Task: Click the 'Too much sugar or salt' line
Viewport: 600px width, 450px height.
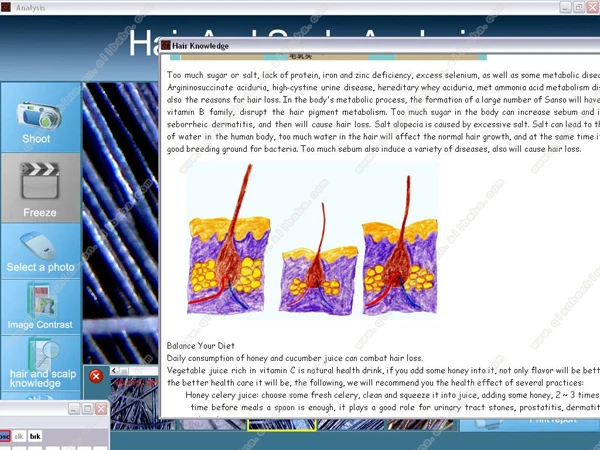Action: (383, 75)
